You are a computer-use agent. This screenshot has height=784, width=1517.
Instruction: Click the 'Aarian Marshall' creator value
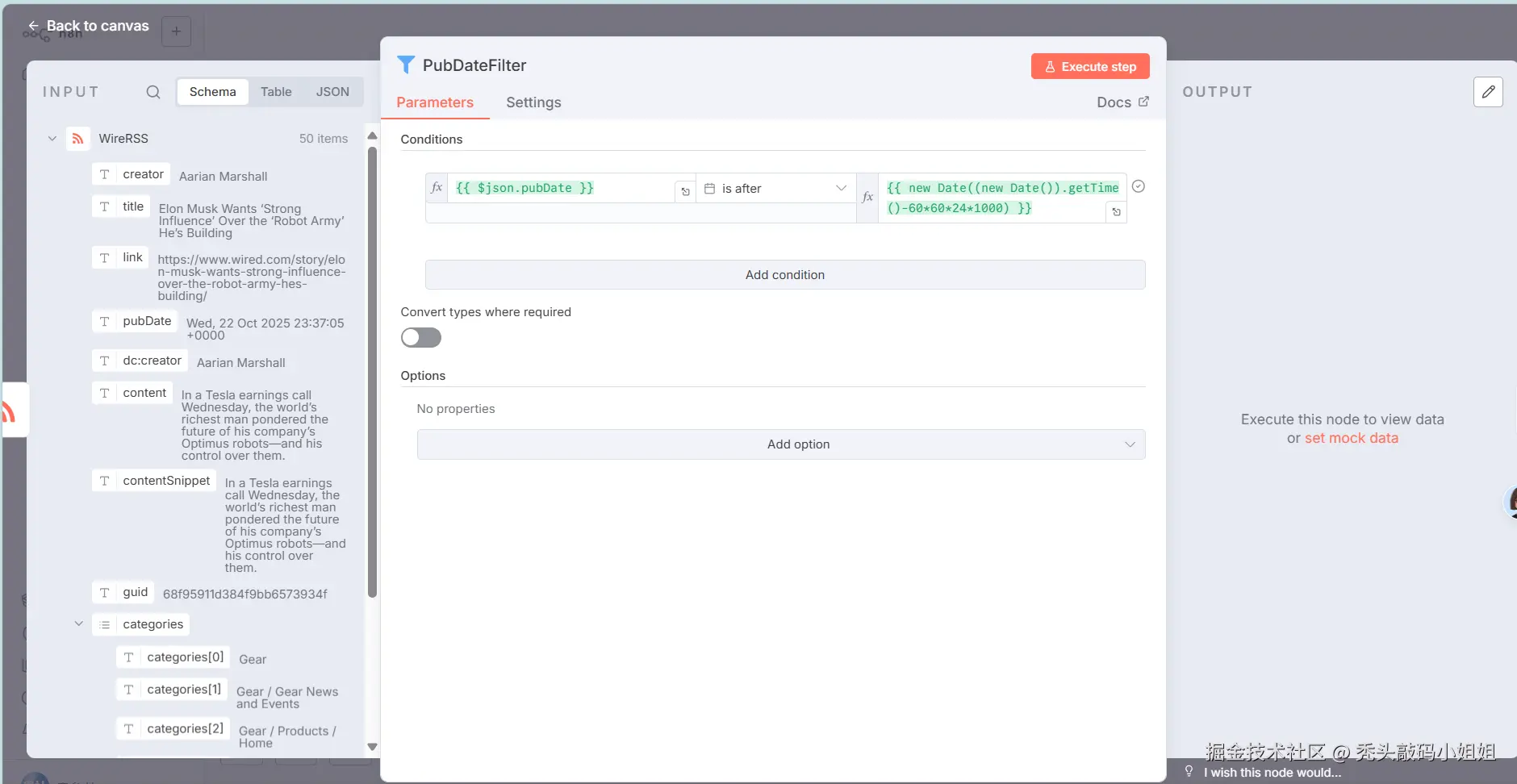pos(224,177)
